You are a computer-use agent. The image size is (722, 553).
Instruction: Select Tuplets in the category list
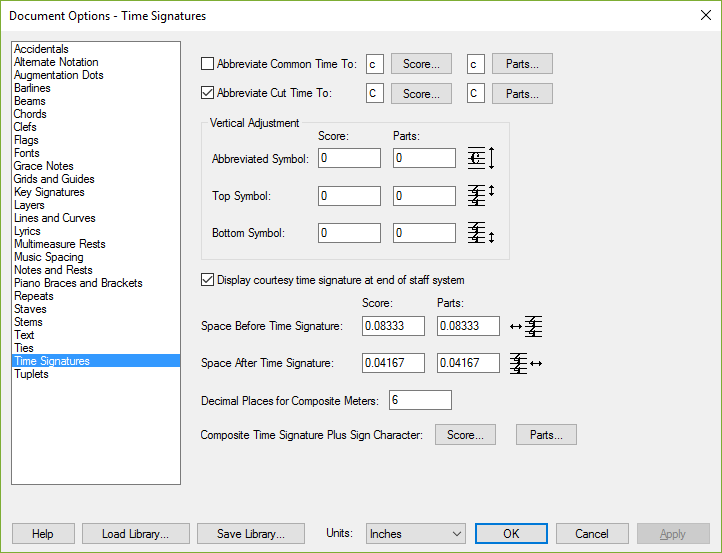pos(31,374)
